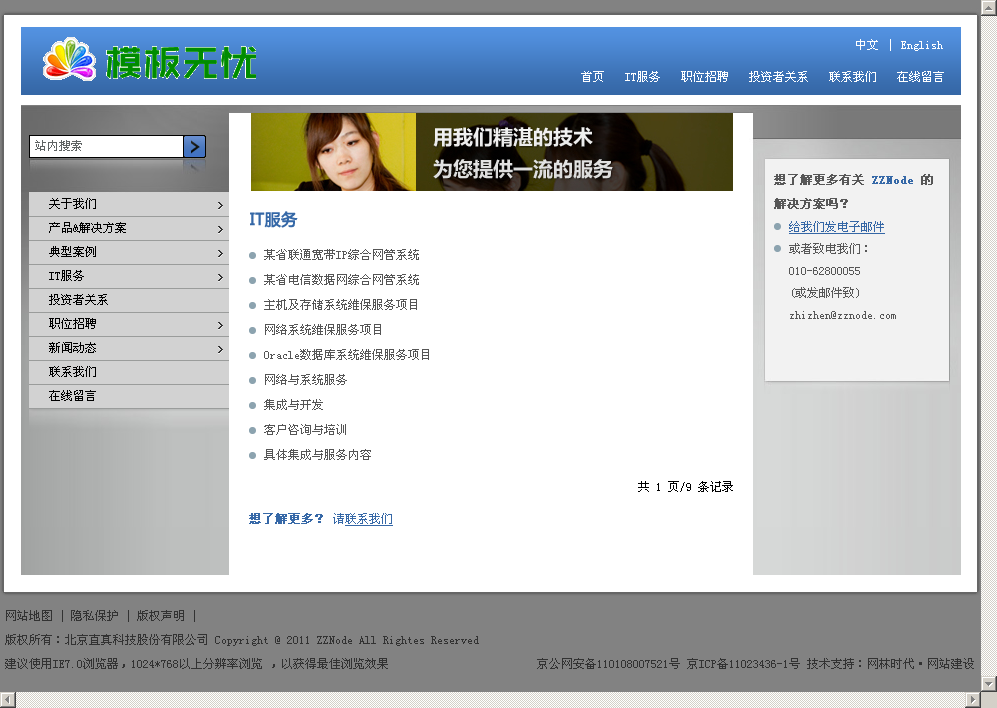Open the 网站地图 footer link
The image size is (997, 708).
(29, 616)
